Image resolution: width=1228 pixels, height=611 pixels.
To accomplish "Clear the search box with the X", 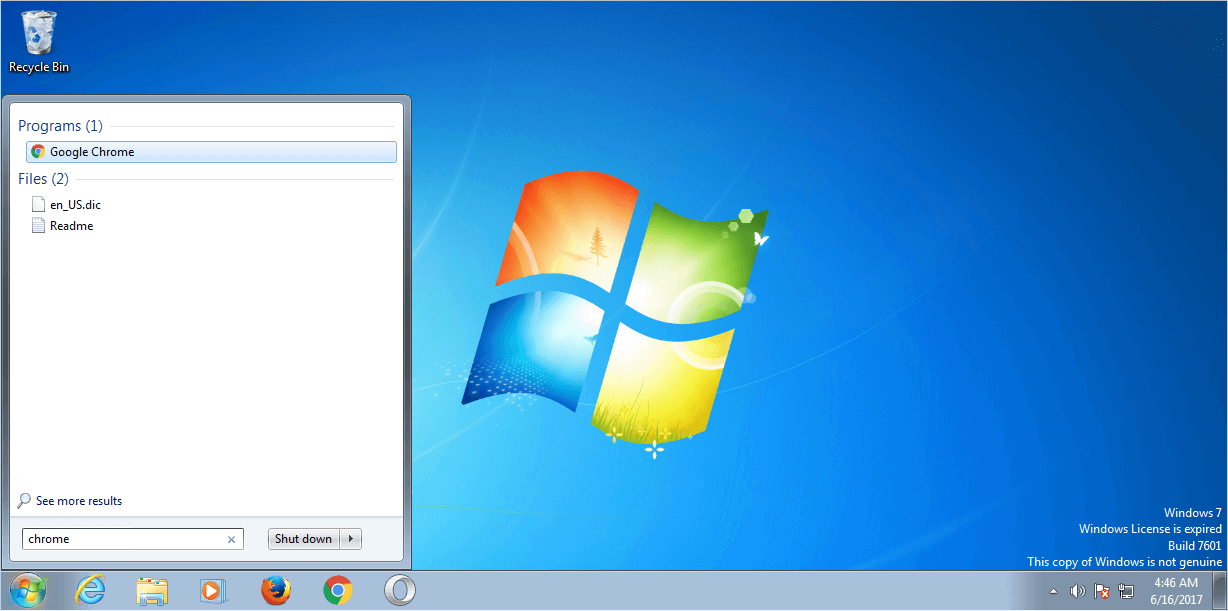I will [x=231, y=540].
